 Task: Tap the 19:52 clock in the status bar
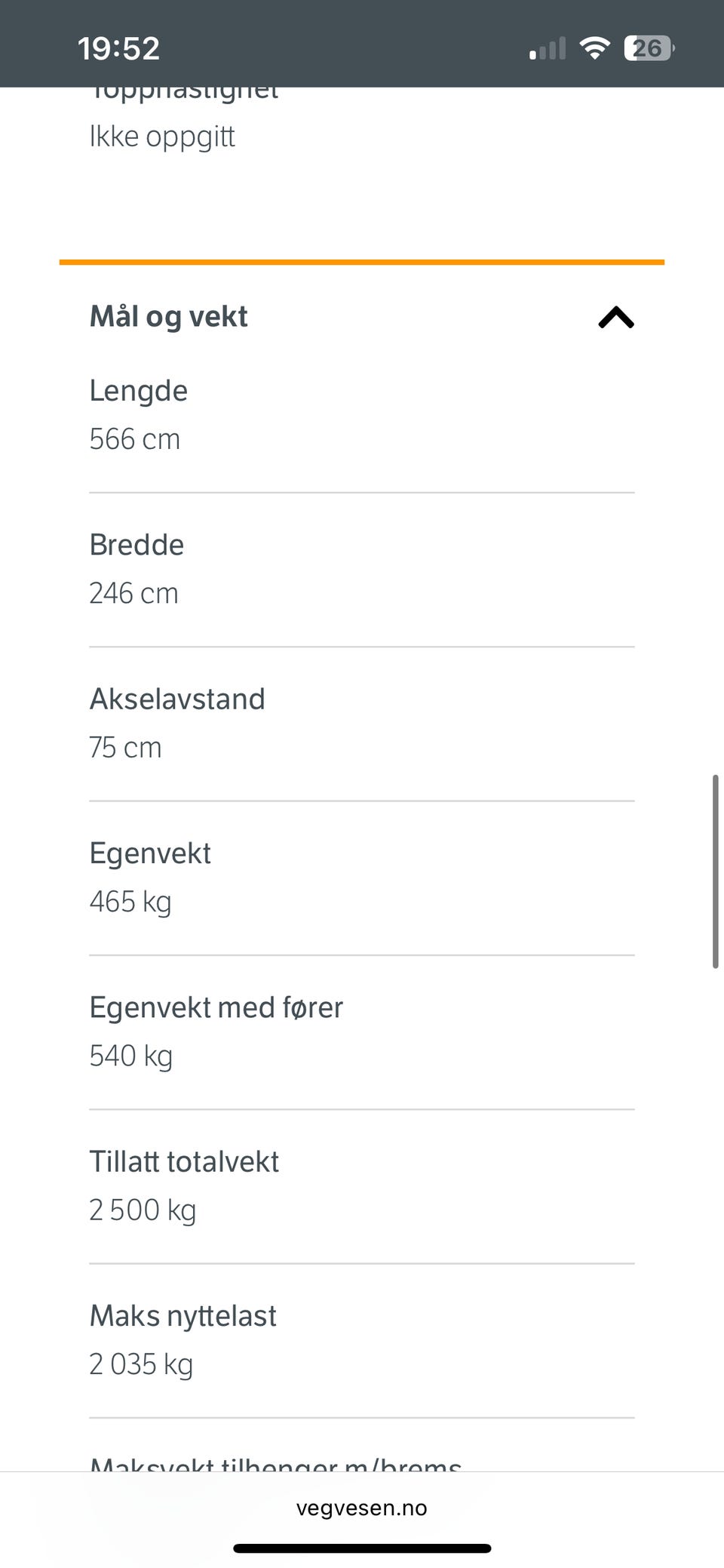(x=118, y=48)
